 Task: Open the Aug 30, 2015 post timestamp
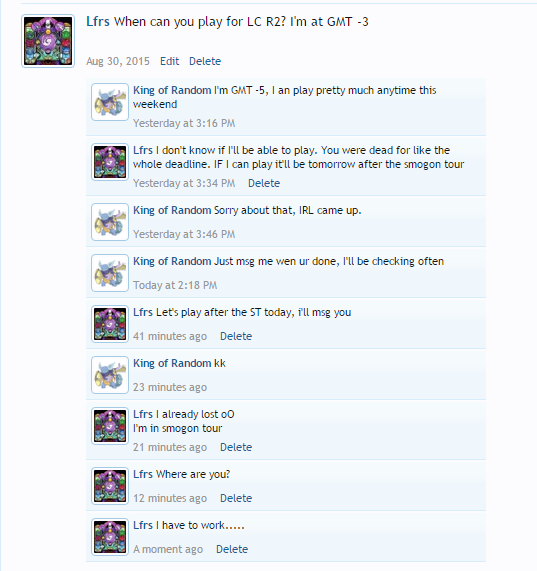point(118,61)
